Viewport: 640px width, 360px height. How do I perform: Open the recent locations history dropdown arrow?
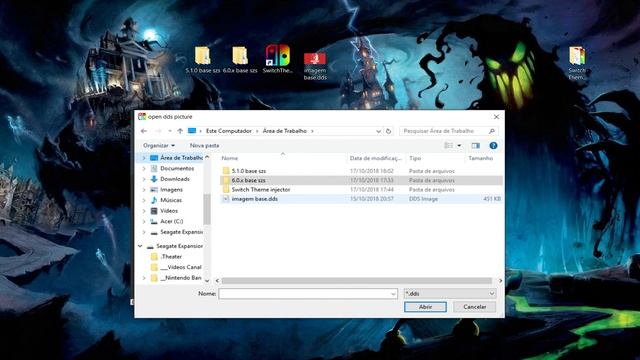click(x=170, y=131)
